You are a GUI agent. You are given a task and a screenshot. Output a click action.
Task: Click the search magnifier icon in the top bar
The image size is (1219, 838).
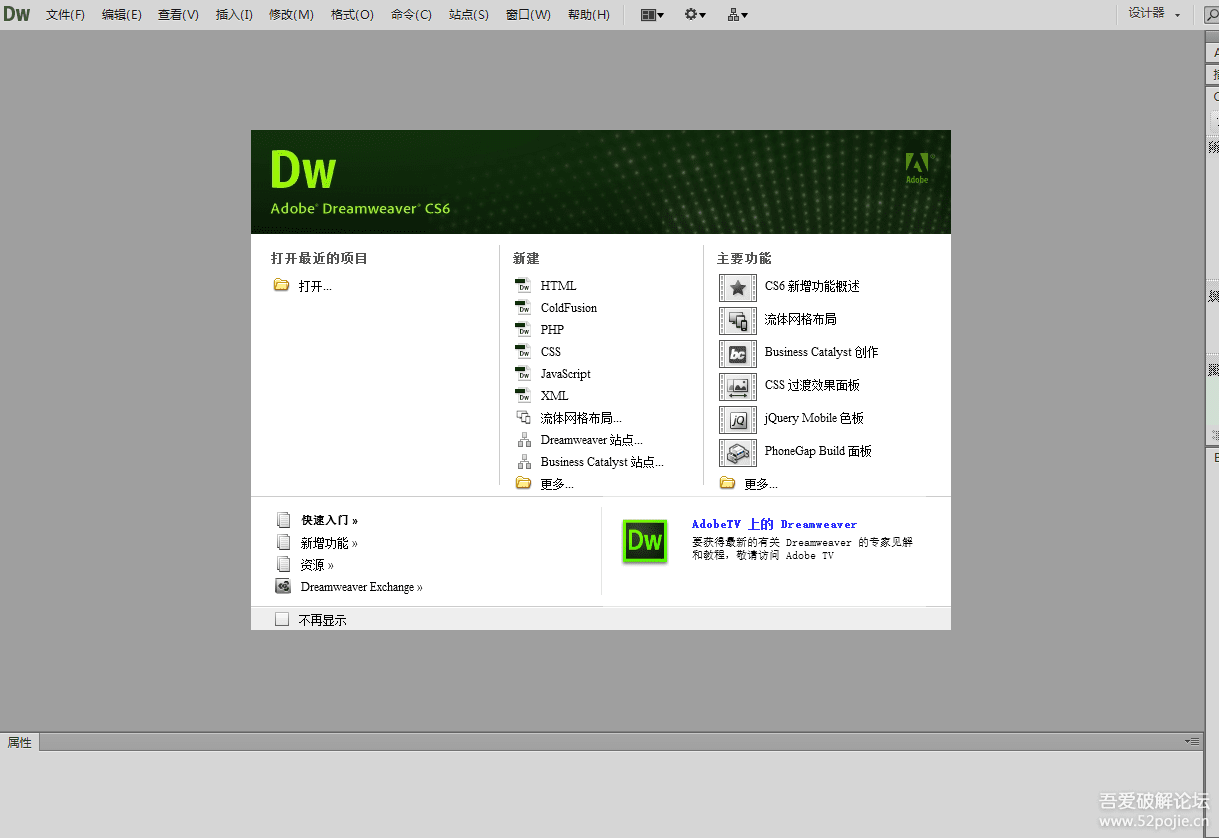1211,14
